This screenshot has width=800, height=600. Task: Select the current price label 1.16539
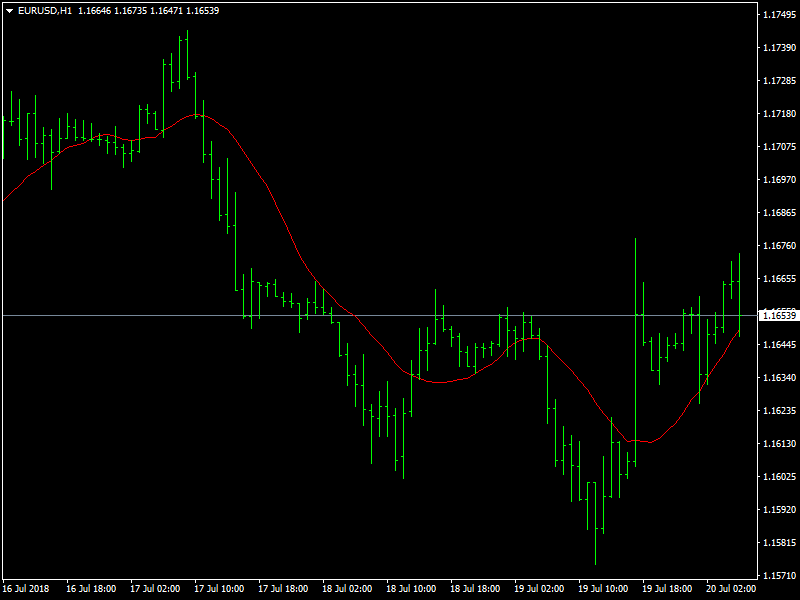point(779,316)
